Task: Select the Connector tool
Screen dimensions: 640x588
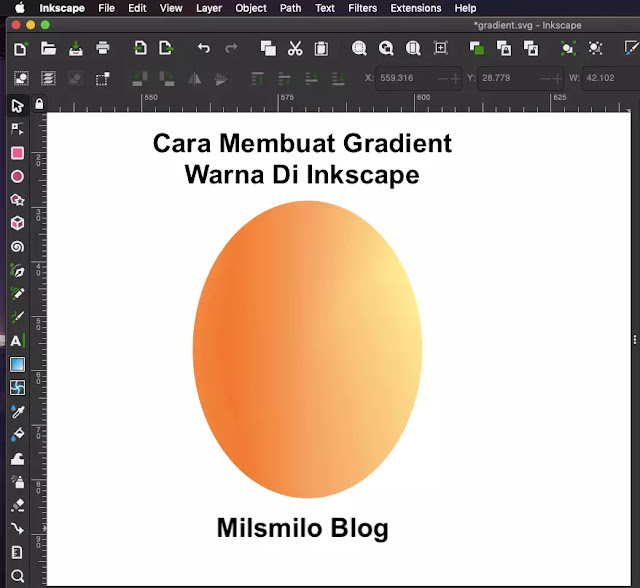Action: [18, 529]
